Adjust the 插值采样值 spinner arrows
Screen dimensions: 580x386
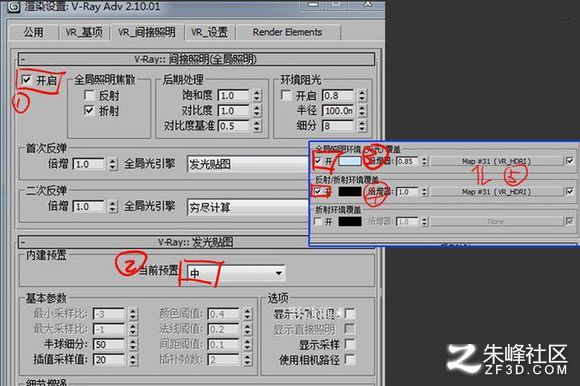coord(133,359)
